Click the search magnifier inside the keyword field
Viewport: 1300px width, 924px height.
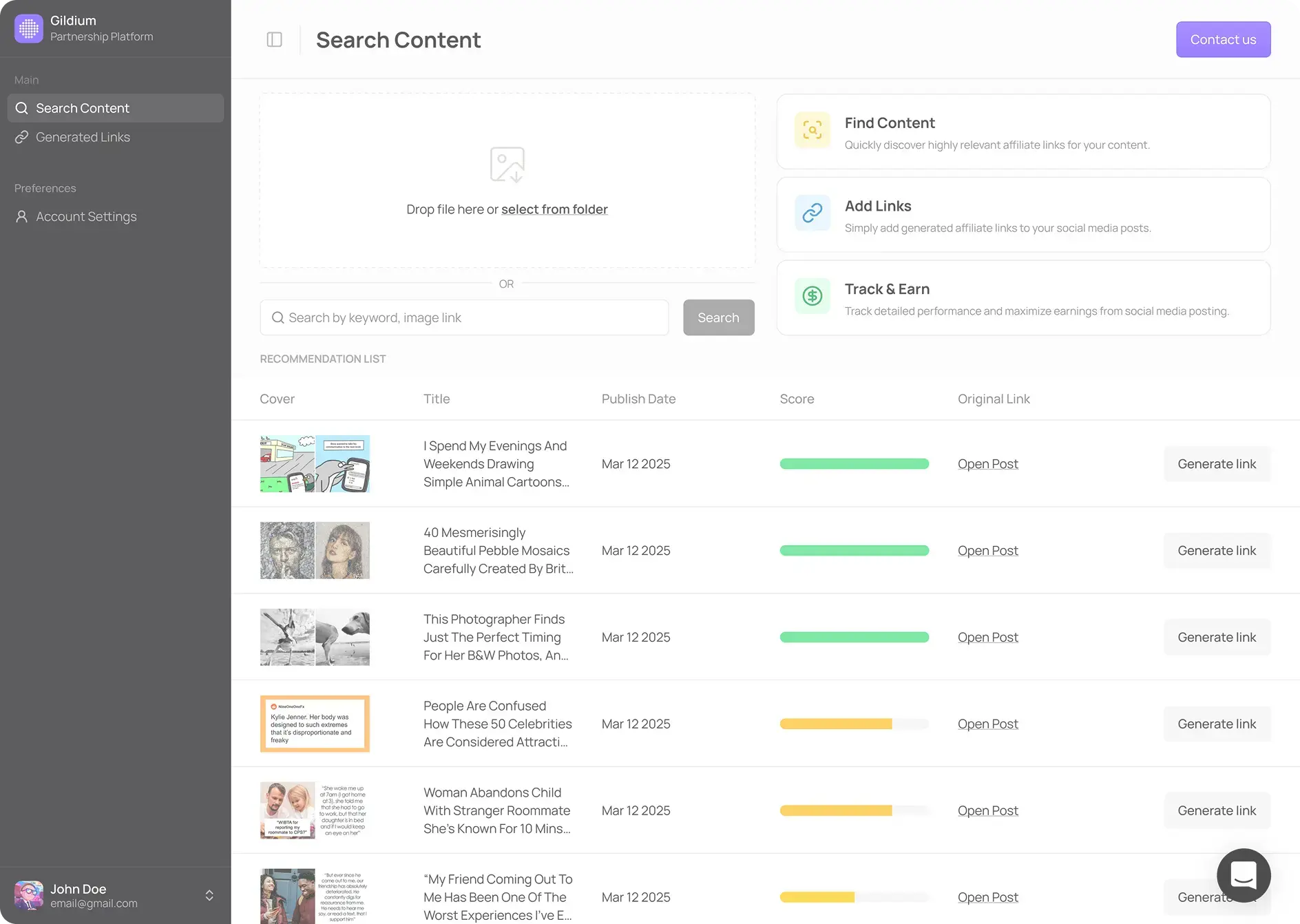tap(278, 317)
